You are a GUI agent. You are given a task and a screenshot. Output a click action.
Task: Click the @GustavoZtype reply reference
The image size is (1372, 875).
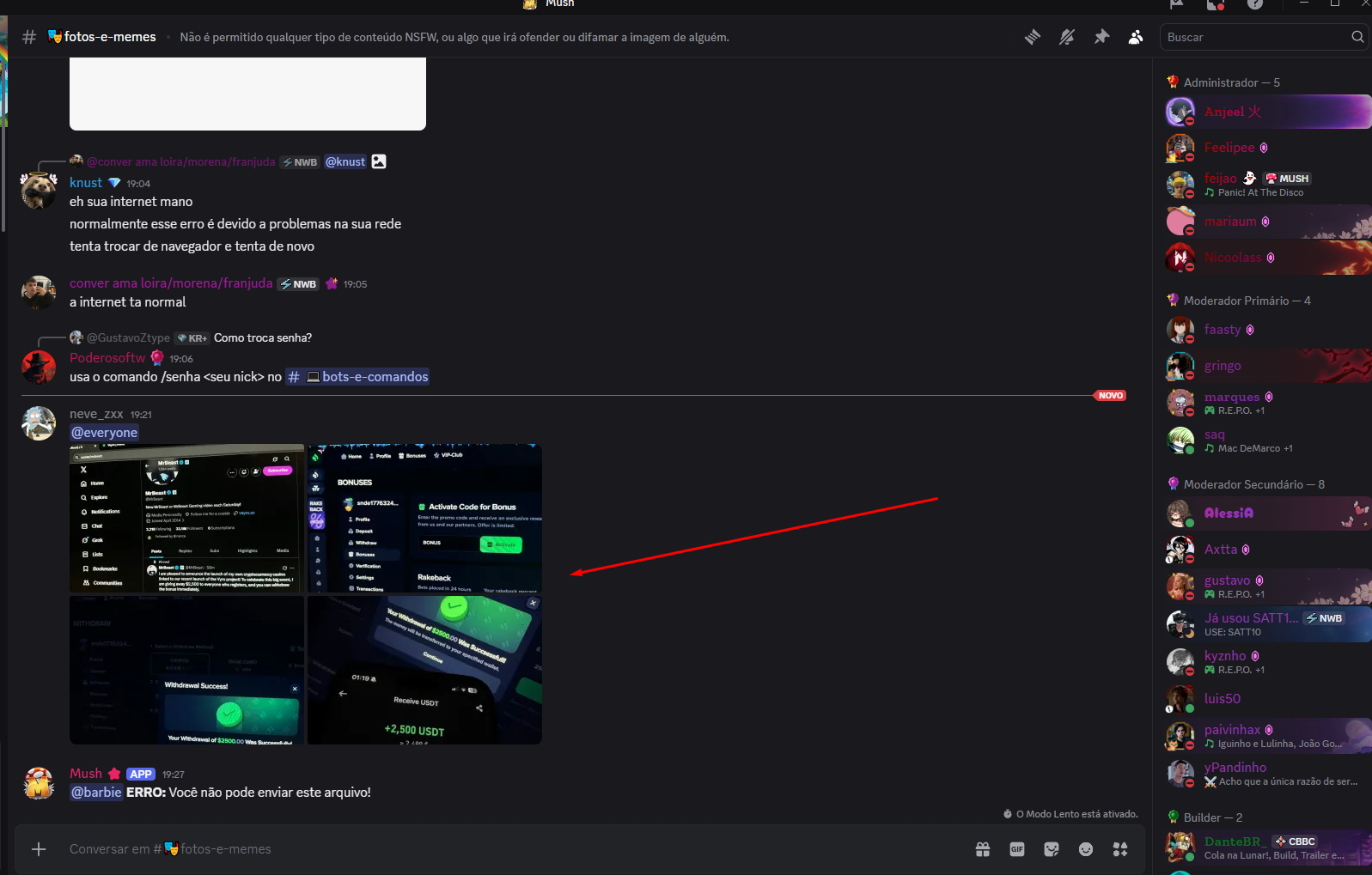click(128, 337)
